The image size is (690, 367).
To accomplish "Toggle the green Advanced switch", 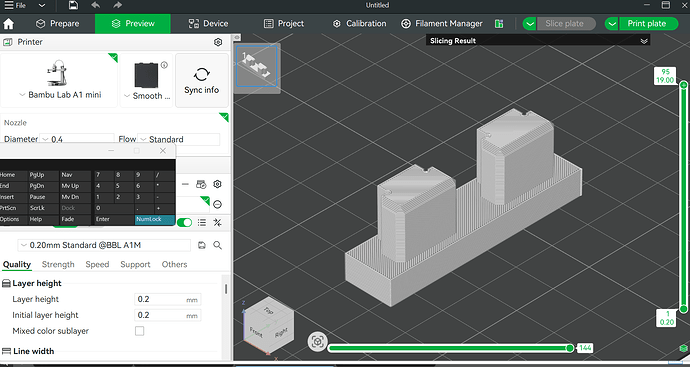I will [x=184, y=223].
